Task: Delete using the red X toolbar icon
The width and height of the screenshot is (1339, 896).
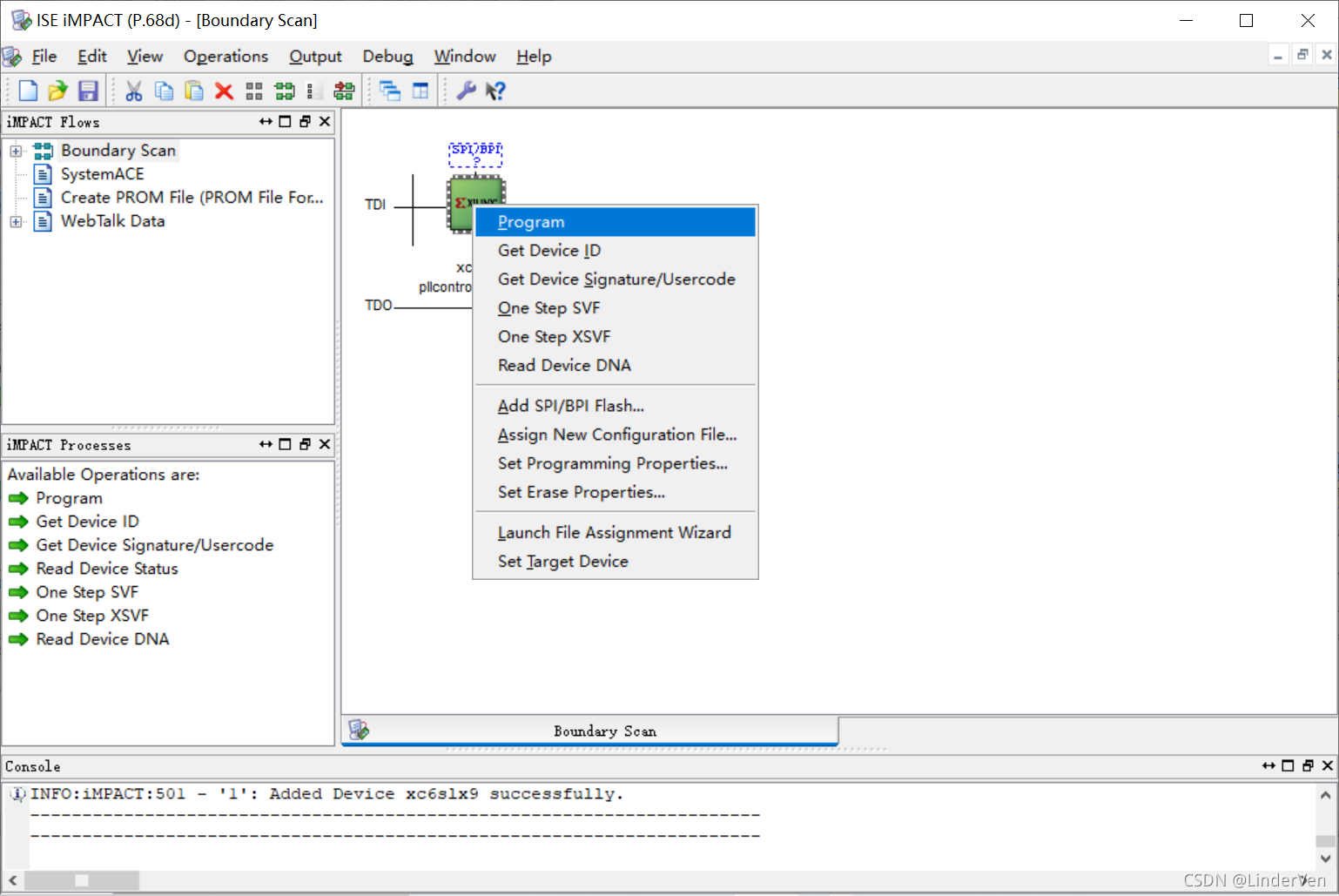Action: point(224,91)
